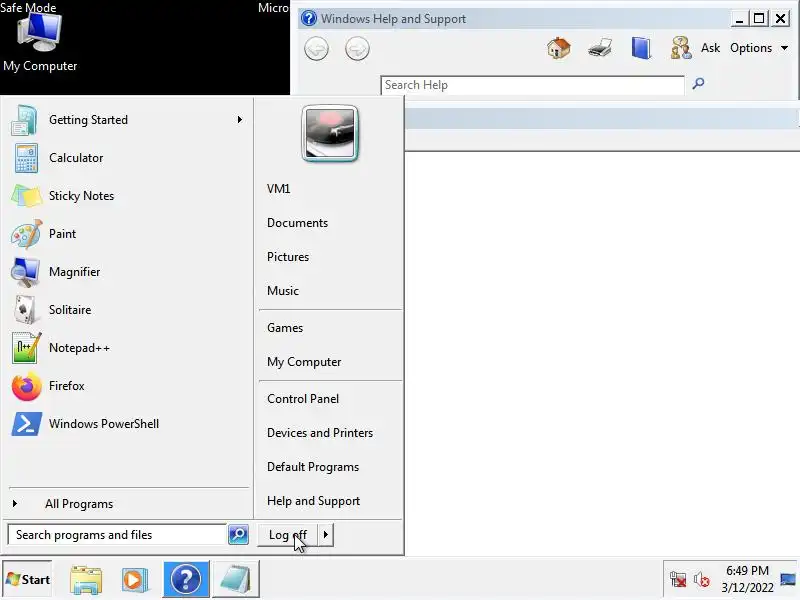Open Pictures from Start menu
The width and height of the screenshot is (800, 600).
[288, 257]
